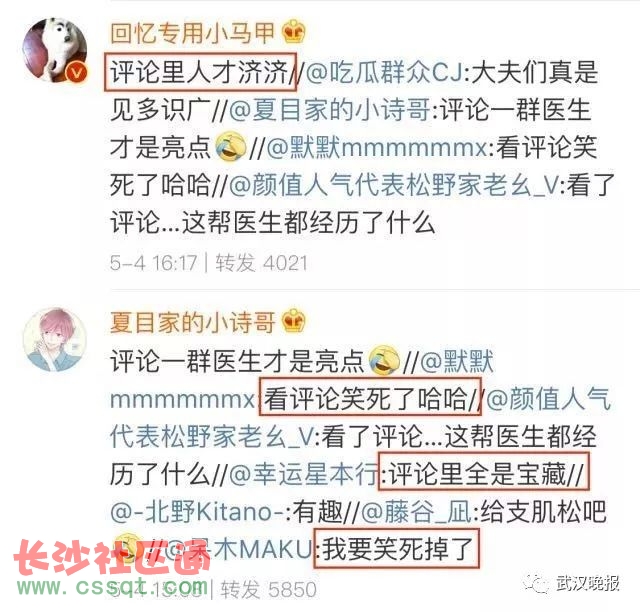Open the mention @吃瓜群众CJ
640x612 pixels.
pos(384,72)
